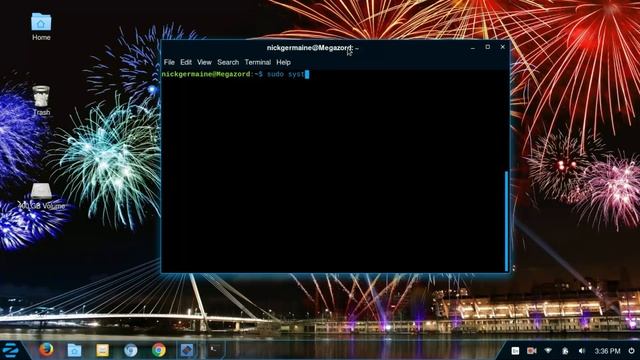Select the GB Volume drive icon
Image resolution: width=640 pixels, height=360 pixels.
(x=41, y=197)
